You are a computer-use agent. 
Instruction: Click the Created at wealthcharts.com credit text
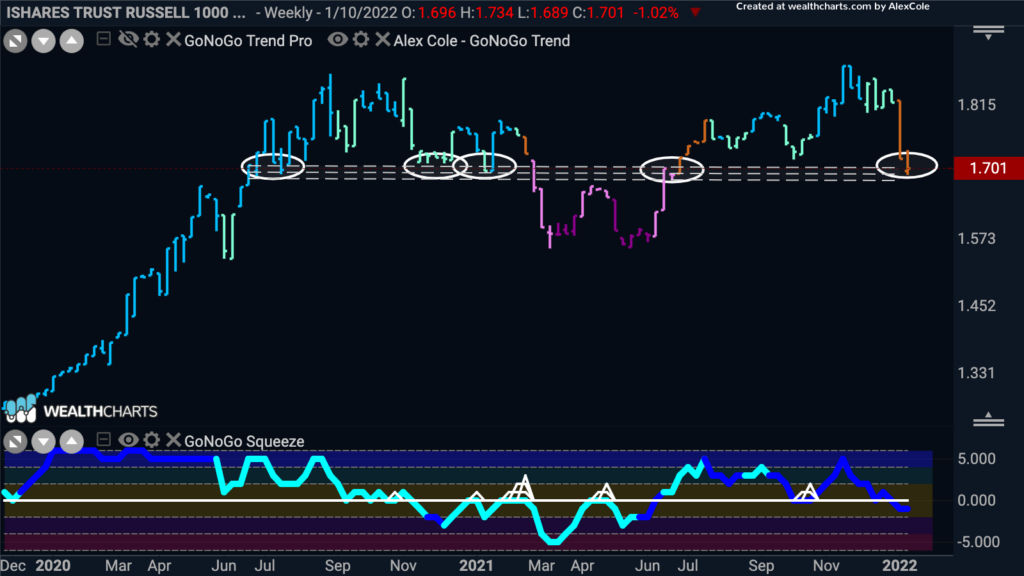point(833,7)
